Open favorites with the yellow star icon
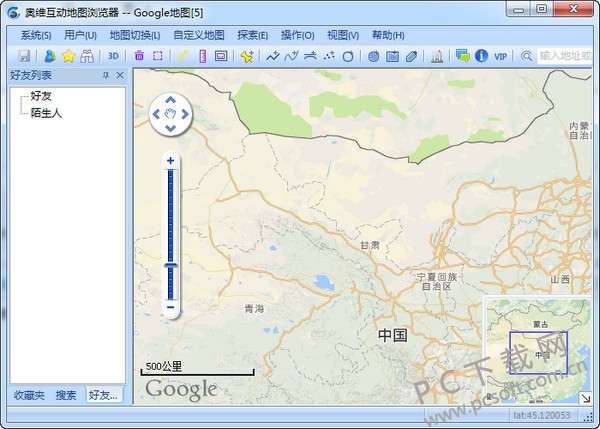This screenshot has width=600, height=429. [x=68, y=56]
